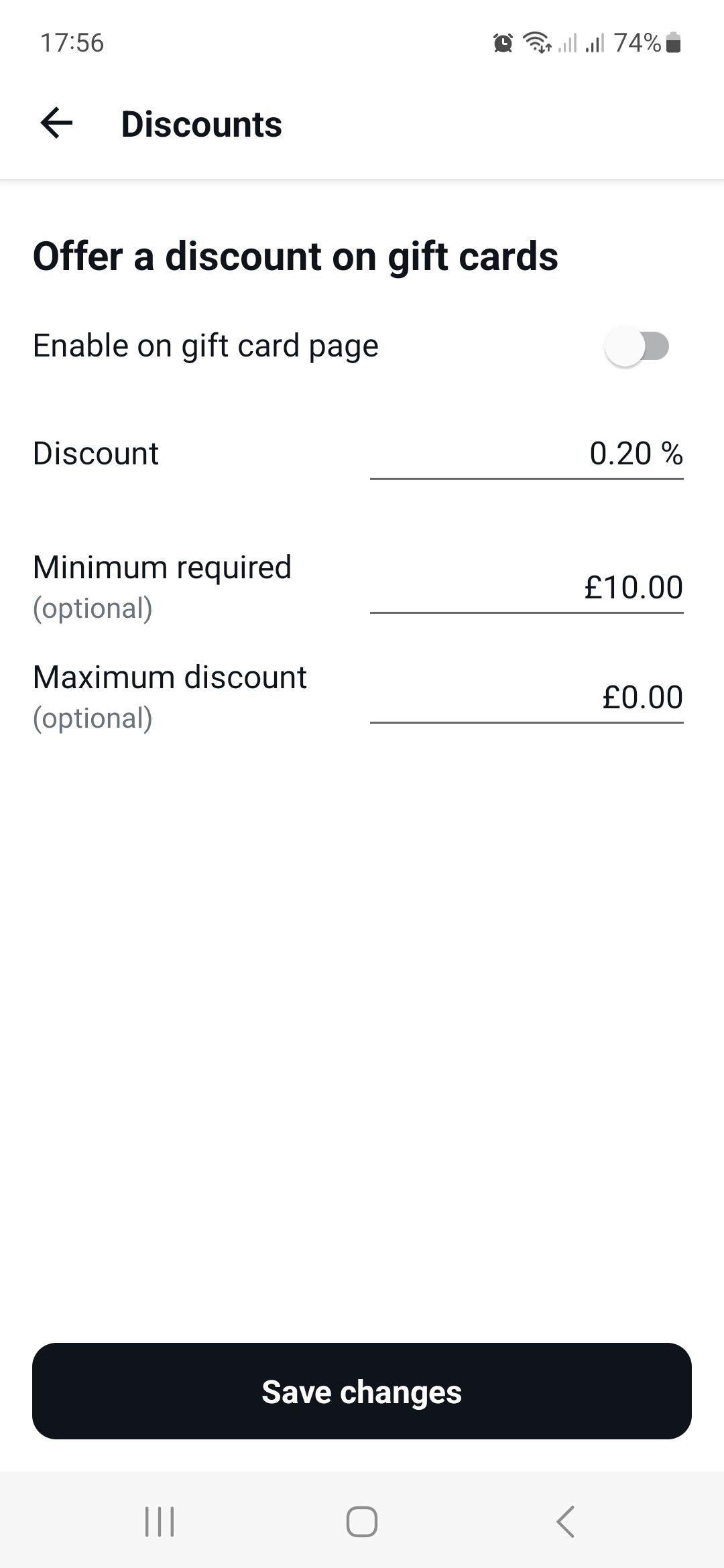Tap the Discounts page title
Image resolution: width=724 pixels, height=1568 pixels.
click(201, 125)
